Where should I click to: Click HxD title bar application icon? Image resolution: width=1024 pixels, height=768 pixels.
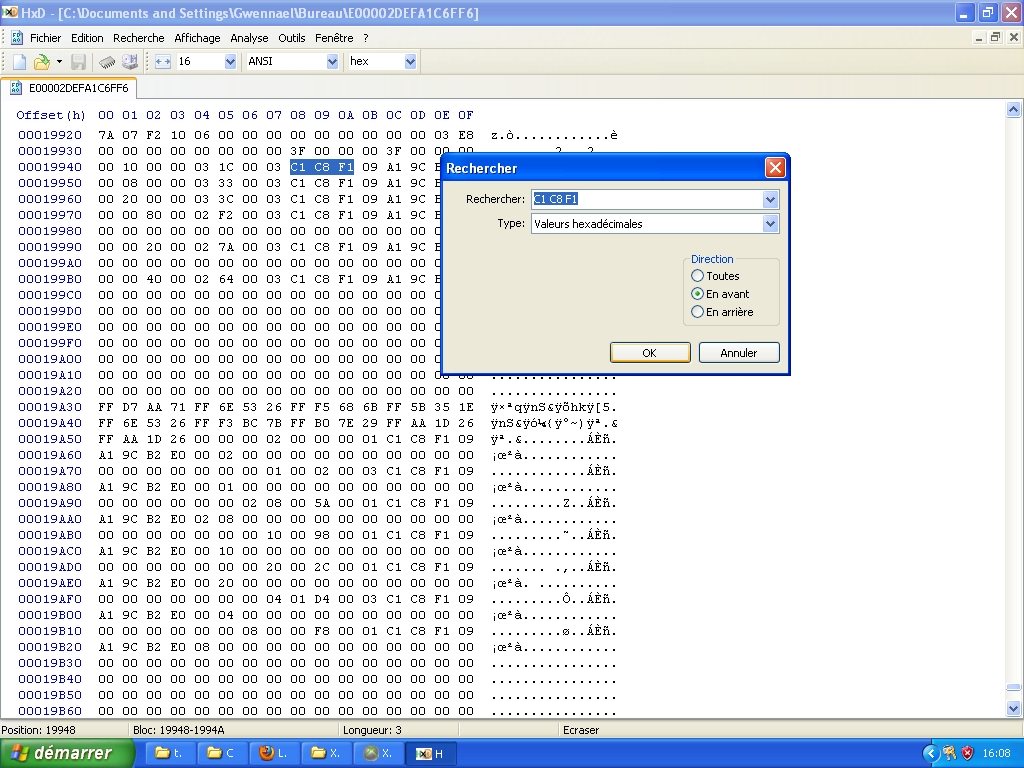coord(10,12)
